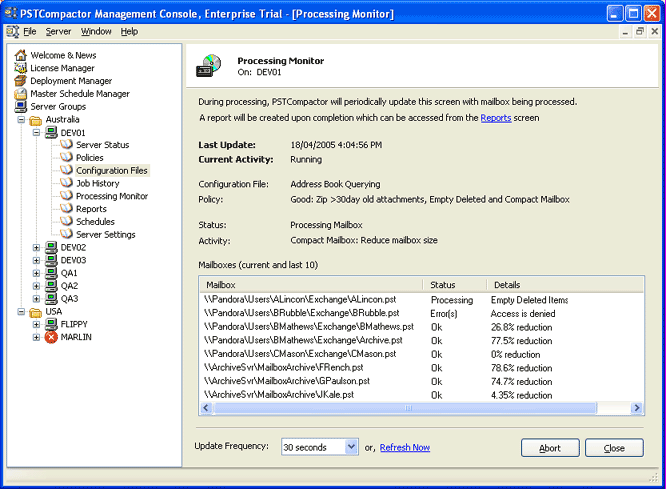Viewport: 666px width, 489px height.
Task: Click the Status column header
Action: tap(454, 285)
